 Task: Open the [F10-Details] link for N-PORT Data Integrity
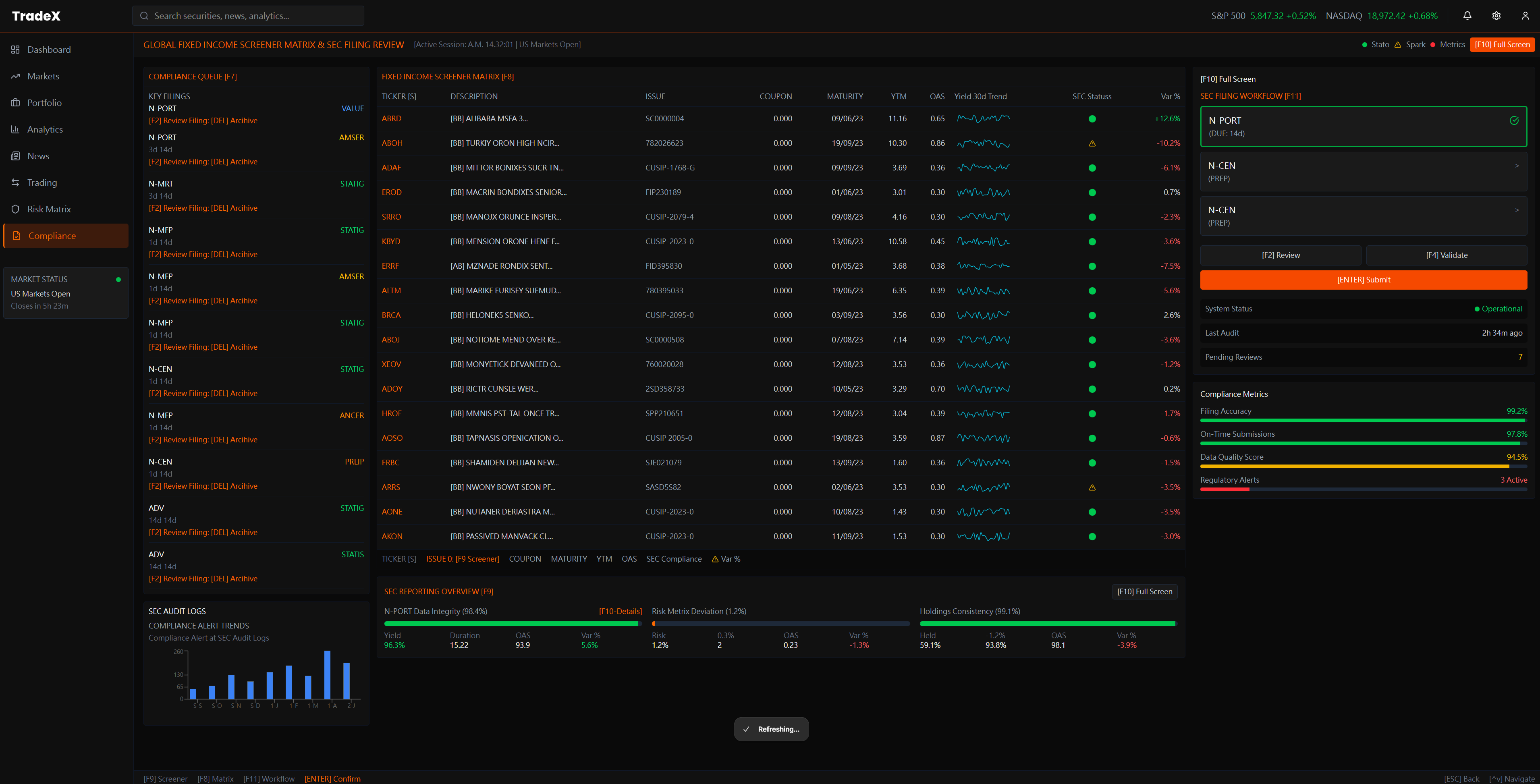click(x=621, y=611)
